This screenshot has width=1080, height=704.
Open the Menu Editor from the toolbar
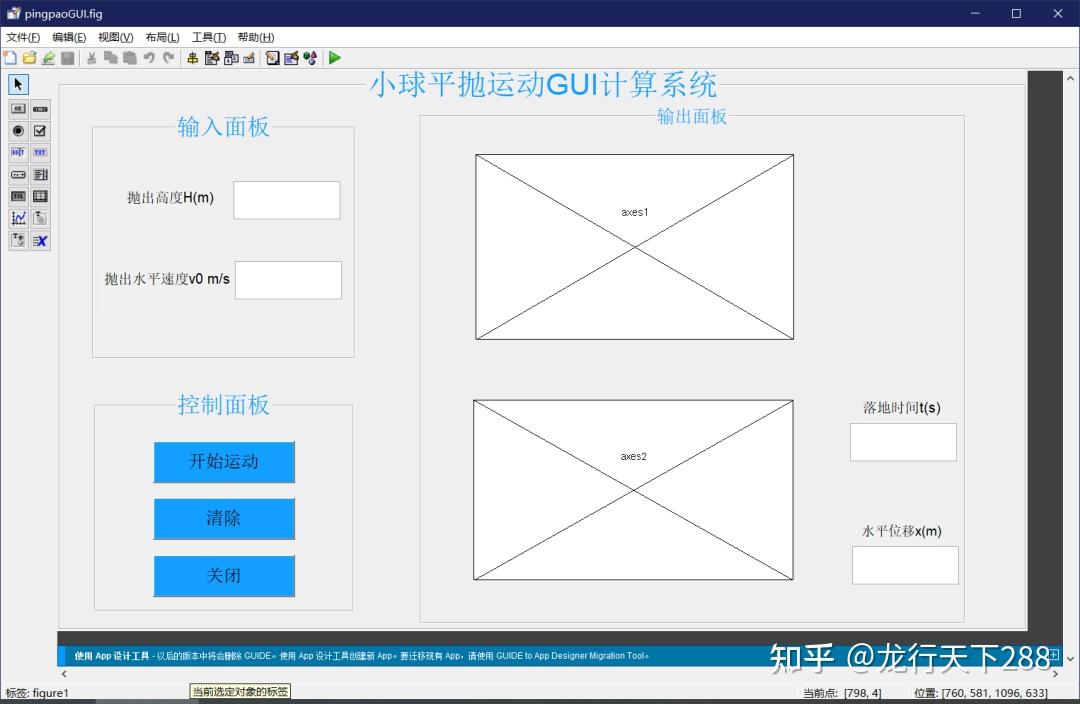pyautogui.click(x=212, y=58)
